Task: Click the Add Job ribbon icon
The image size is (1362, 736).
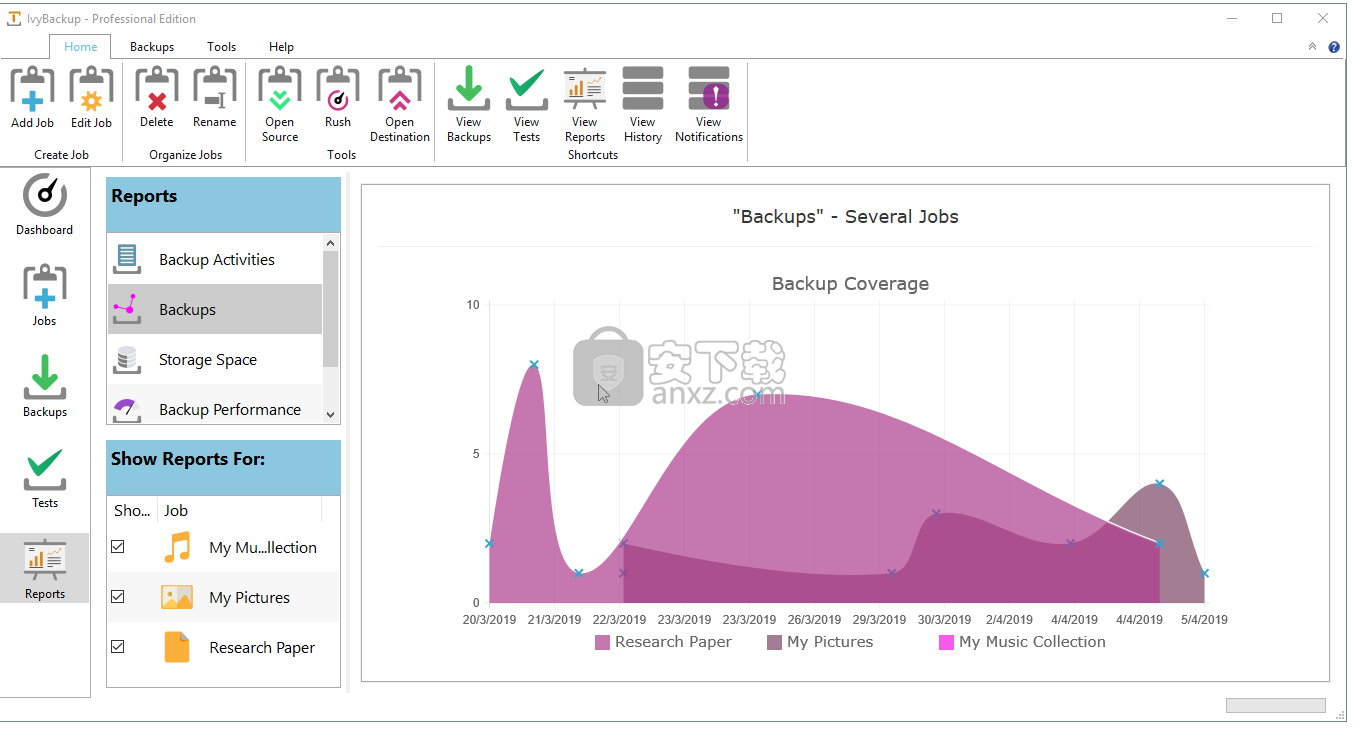Action: 32,98
